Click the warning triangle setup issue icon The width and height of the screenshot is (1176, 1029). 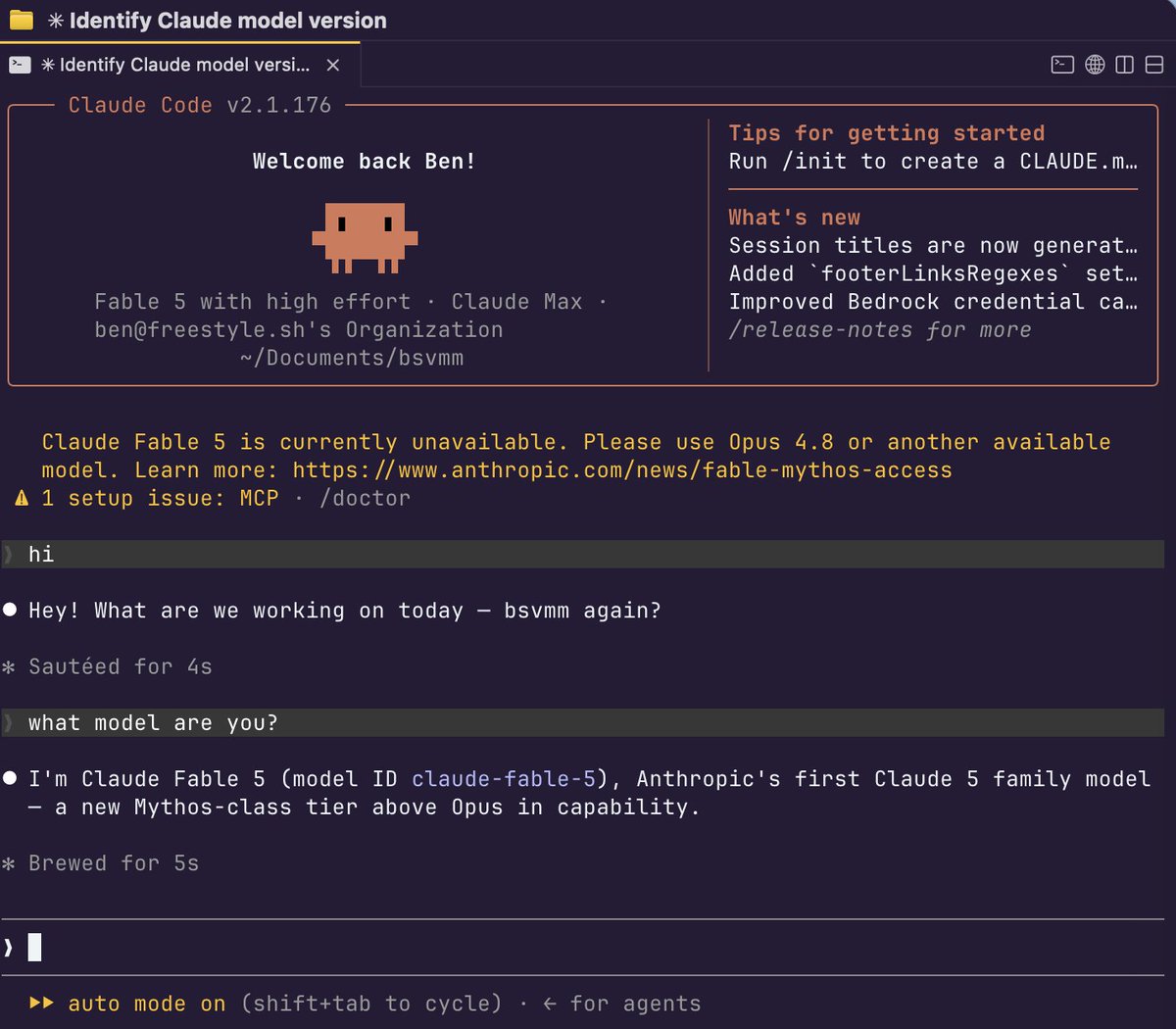point(22,499)
